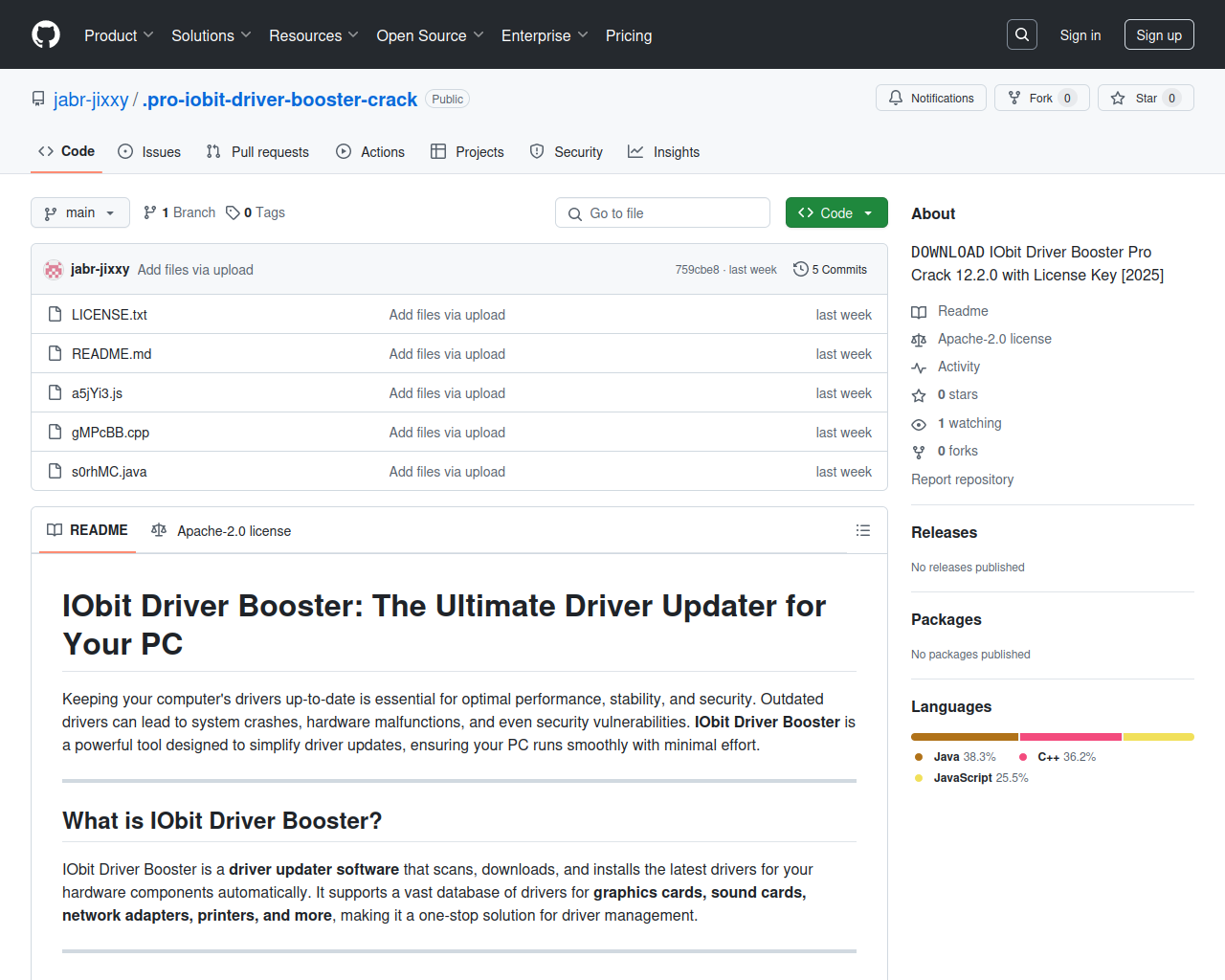Open the a5jYi3.js file
The width and height of the screenshot is (1225, 980).
(97, 392)
